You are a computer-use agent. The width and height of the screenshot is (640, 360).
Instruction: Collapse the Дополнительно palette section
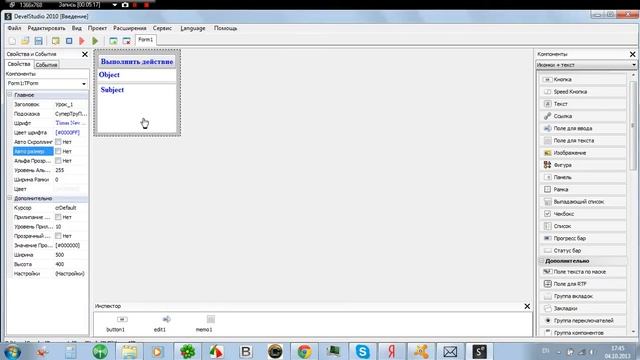tap(542, 260)
